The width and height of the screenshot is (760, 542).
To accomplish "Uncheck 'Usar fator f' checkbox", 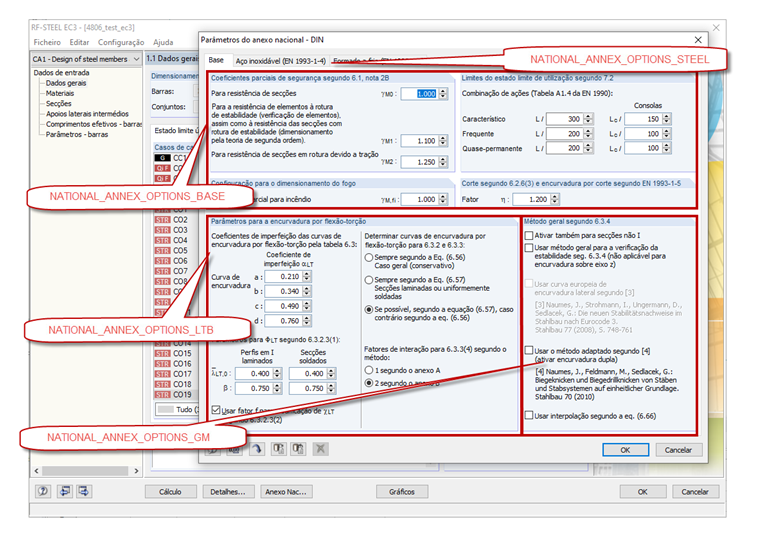I will (216, 410).
